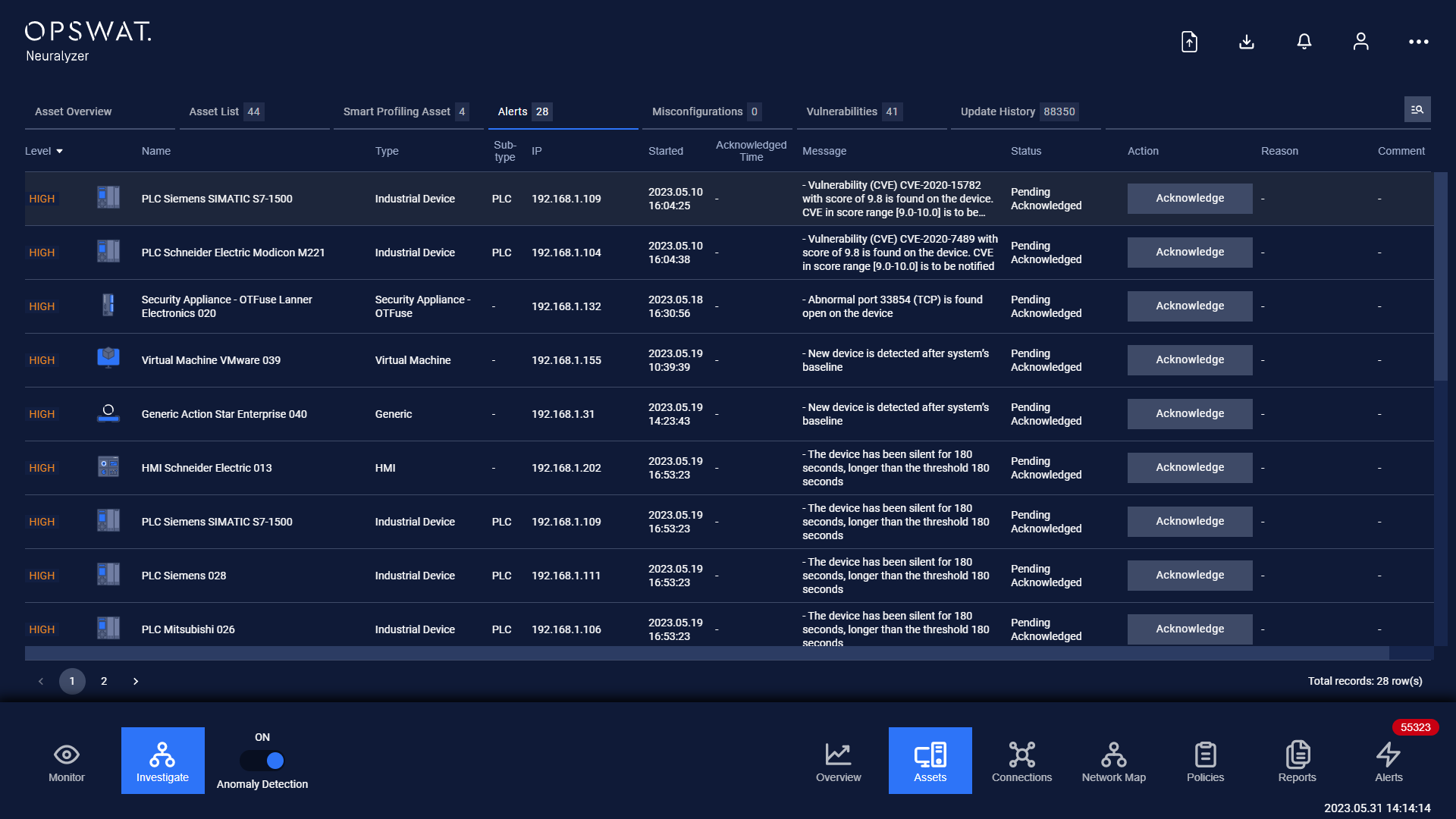
Task: Open the Alerts section in bottom bar
Action: pos(1389,761)
